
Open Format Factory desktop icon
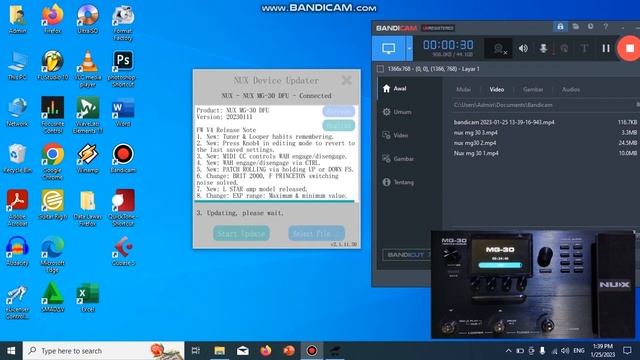(x=123, y=23)
